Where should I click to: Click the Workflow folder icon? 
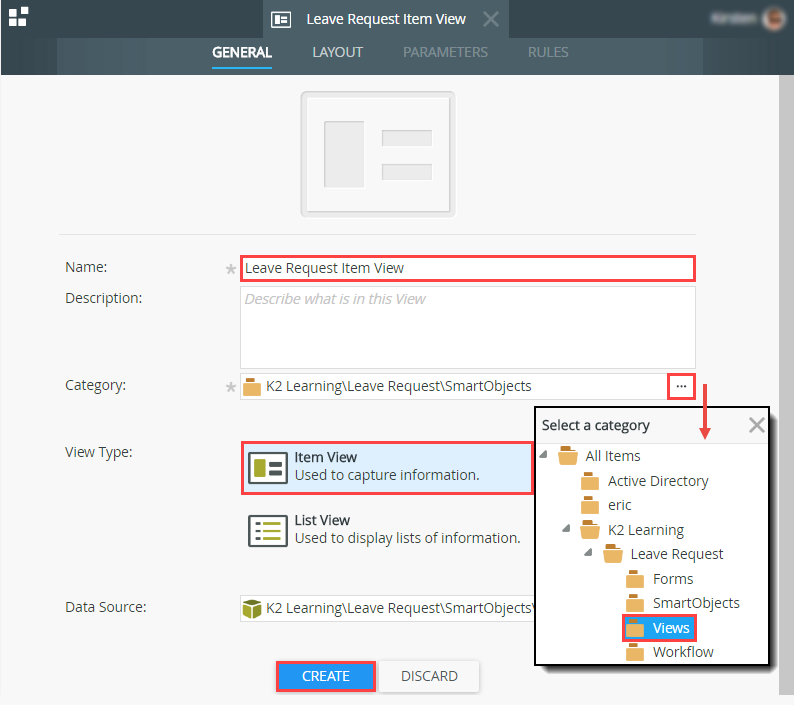point(635,652)
